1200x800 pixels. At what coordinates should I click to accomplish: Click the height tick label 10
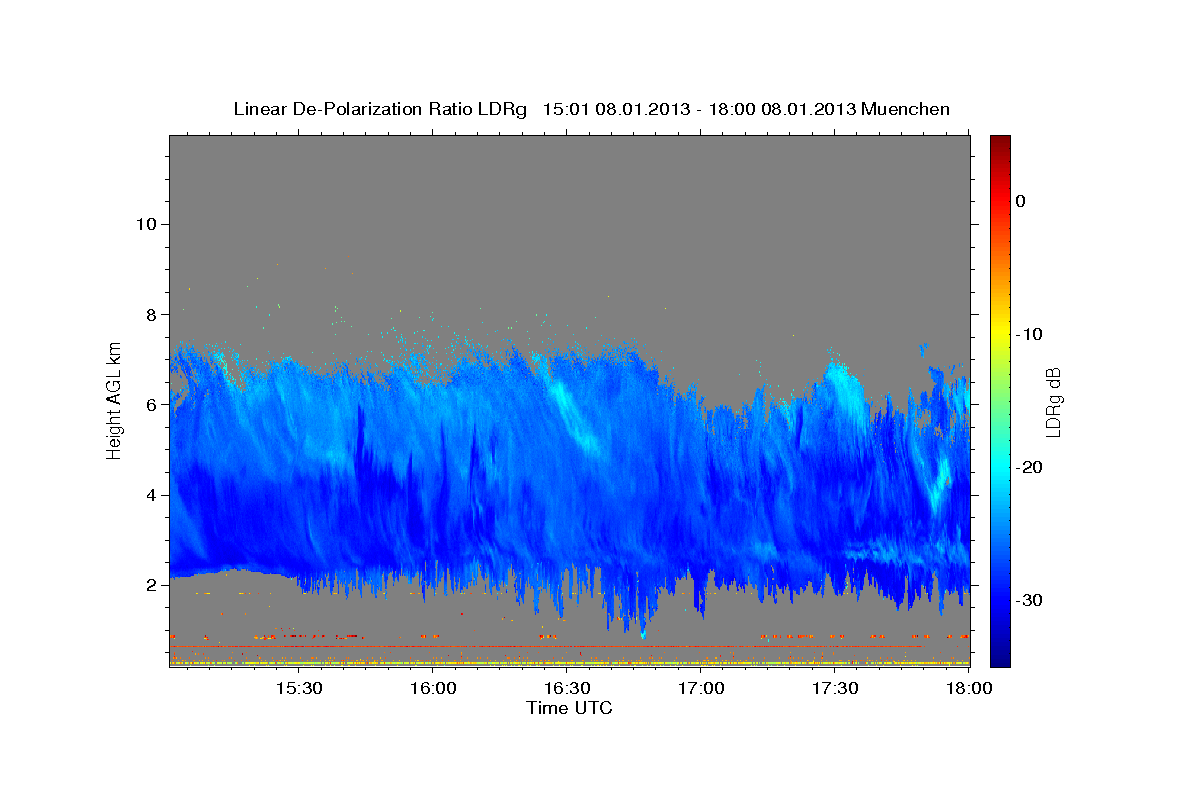(x=145, y=224)
